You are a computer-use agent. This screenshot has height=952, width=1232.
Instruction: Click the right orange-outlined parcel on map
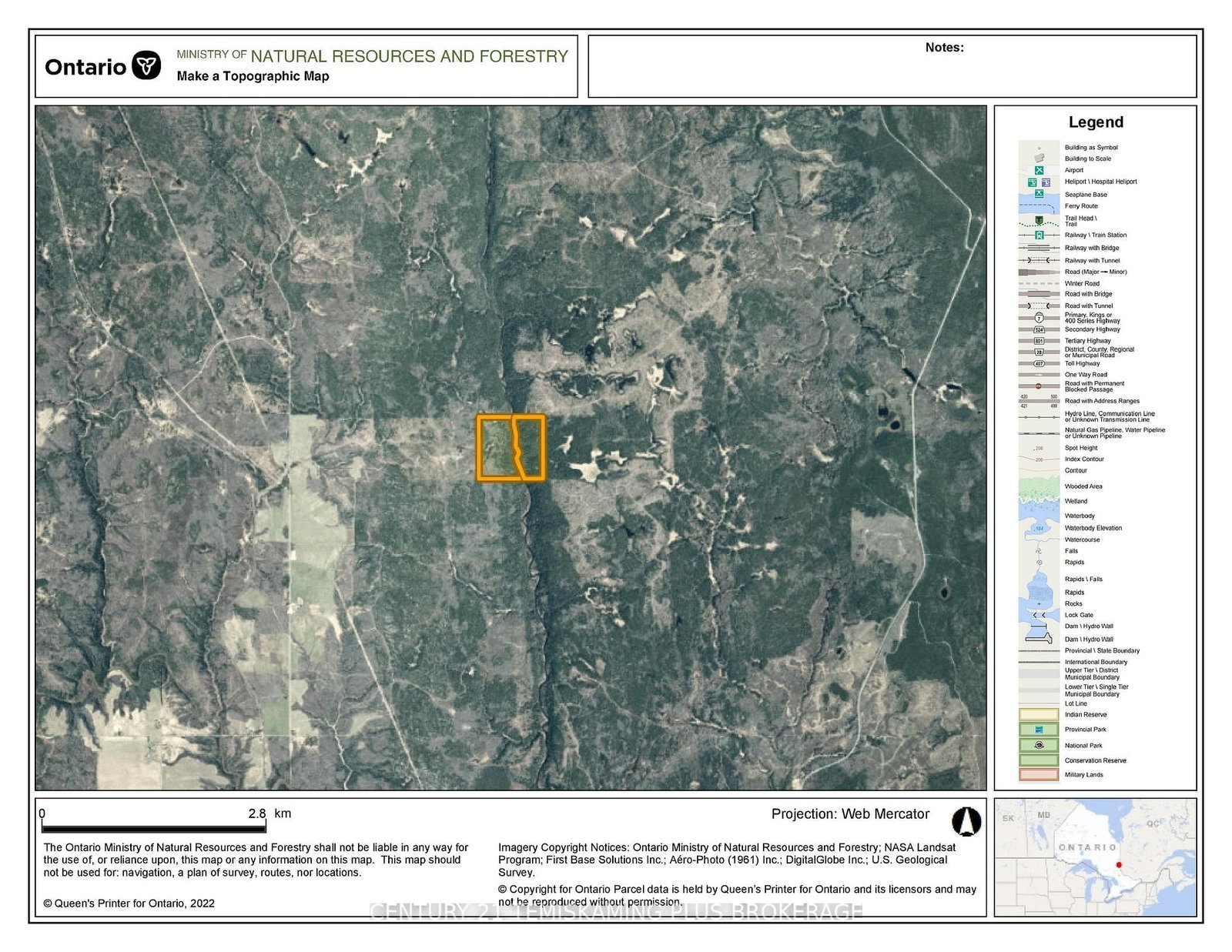[532, 446]
